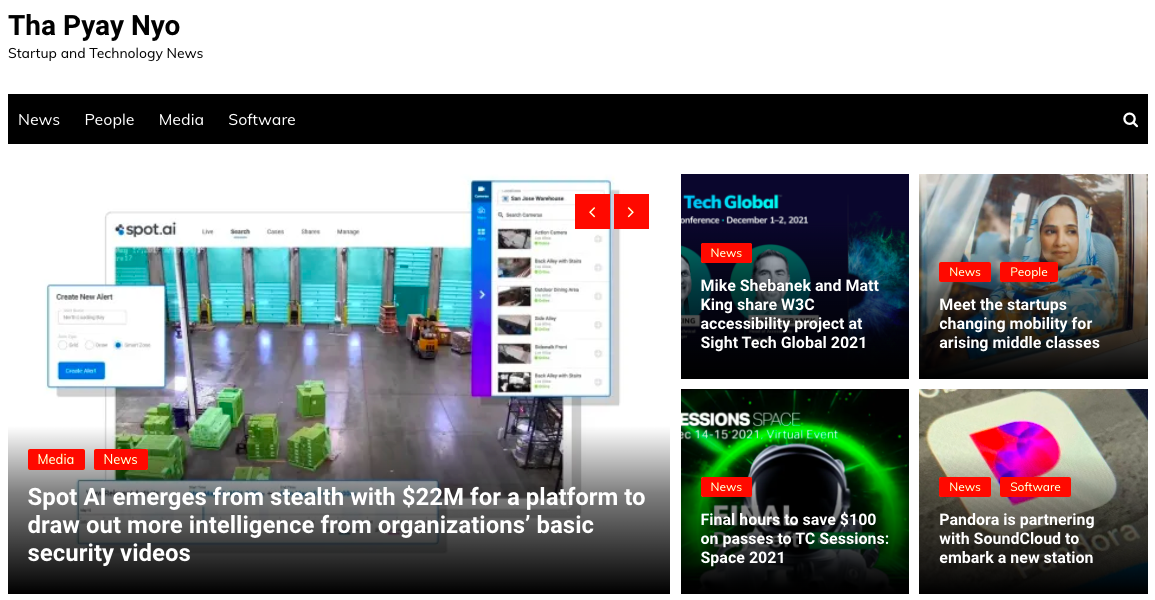Open the News menu item
Viewport: 1155px width, 600px height.
(39, 119)
